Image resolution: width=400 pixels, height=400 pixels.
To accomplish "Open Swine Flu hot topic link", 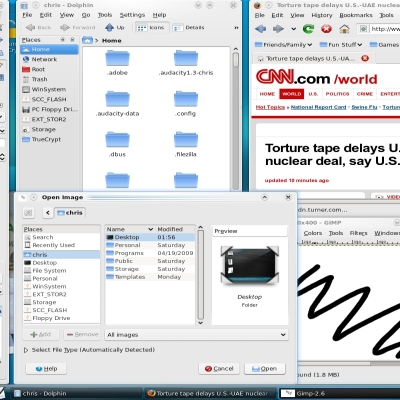I will (x=364, y=107).
